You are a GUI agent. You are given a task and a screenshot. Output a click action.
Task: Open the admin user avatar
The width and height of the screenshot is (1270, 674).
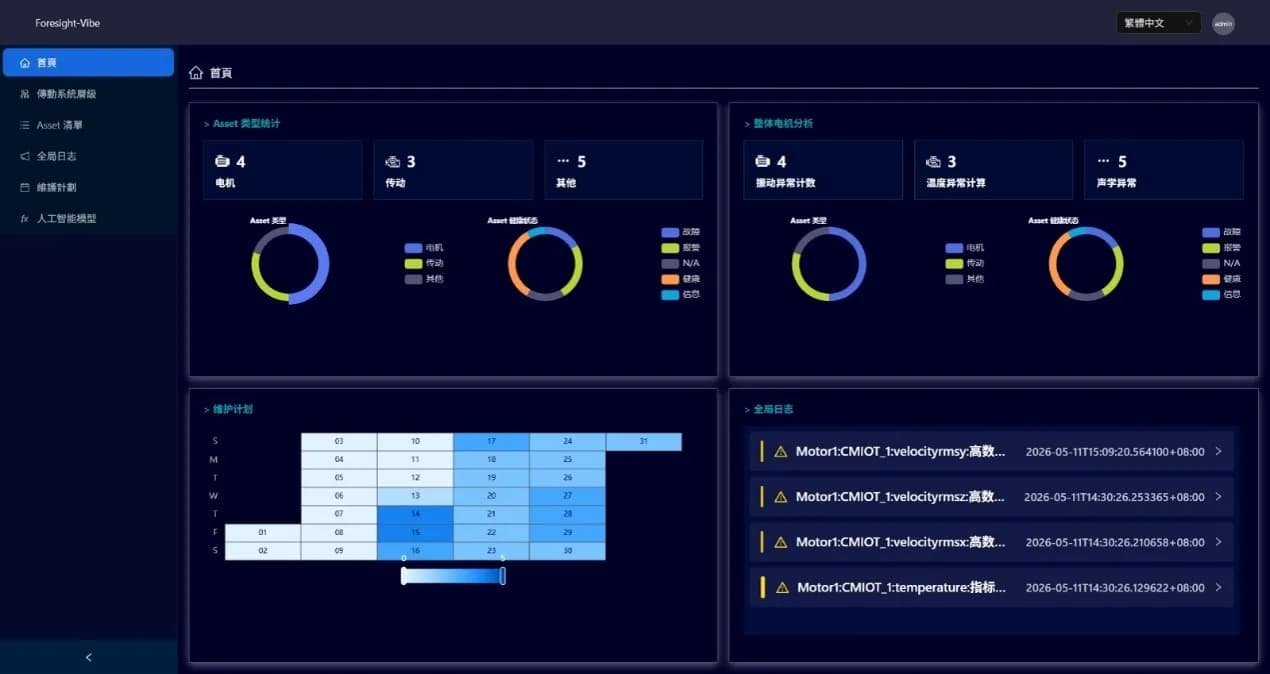coord(1223,23)
